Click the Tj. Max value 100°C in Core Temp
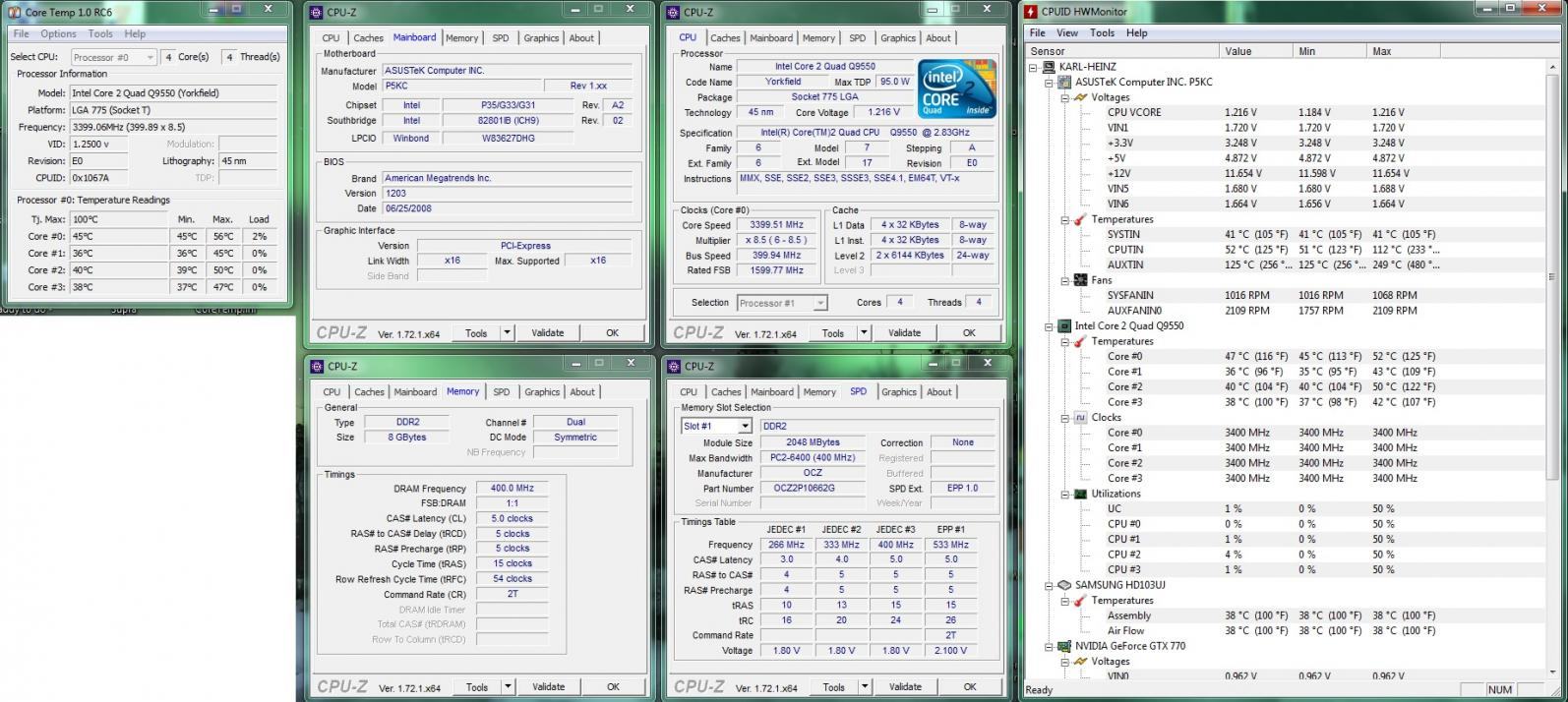 pyautogui.click(x=118, y=219)
